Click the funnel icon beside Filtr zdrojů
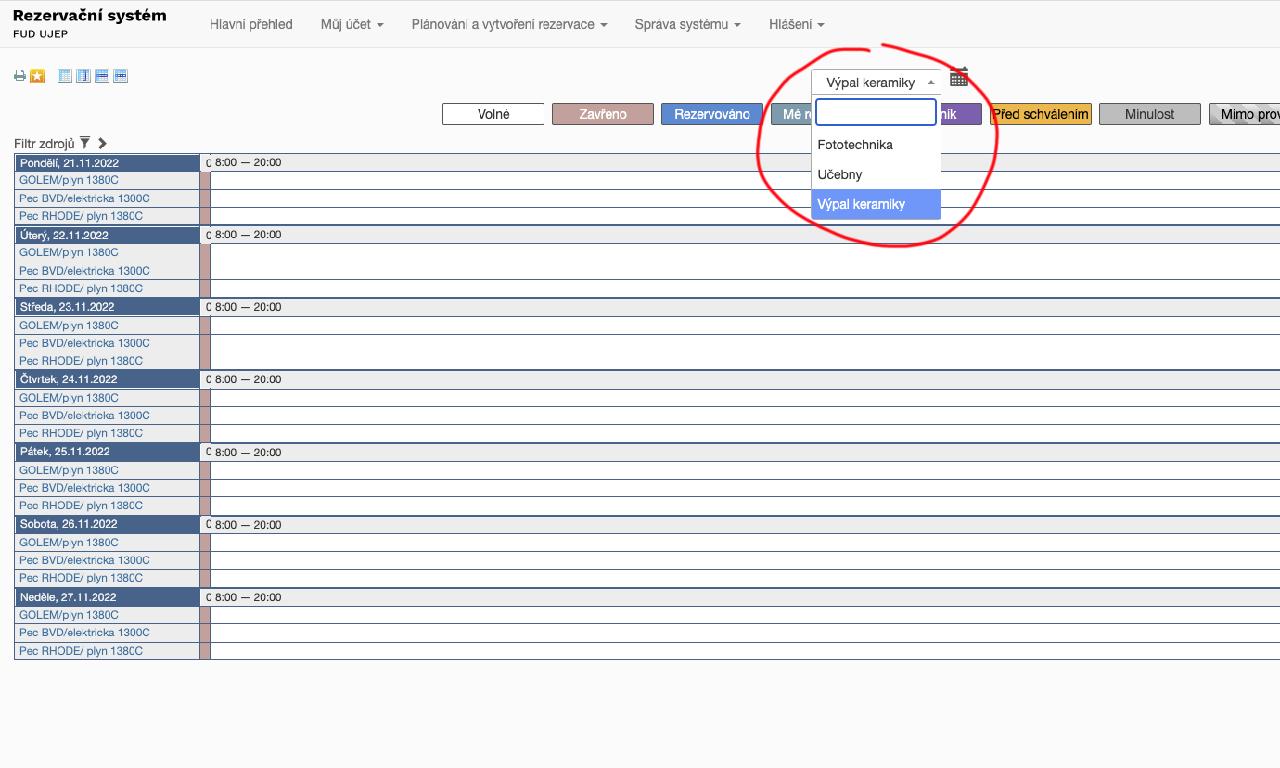The image size is (1280, 768). coord(85,143)
